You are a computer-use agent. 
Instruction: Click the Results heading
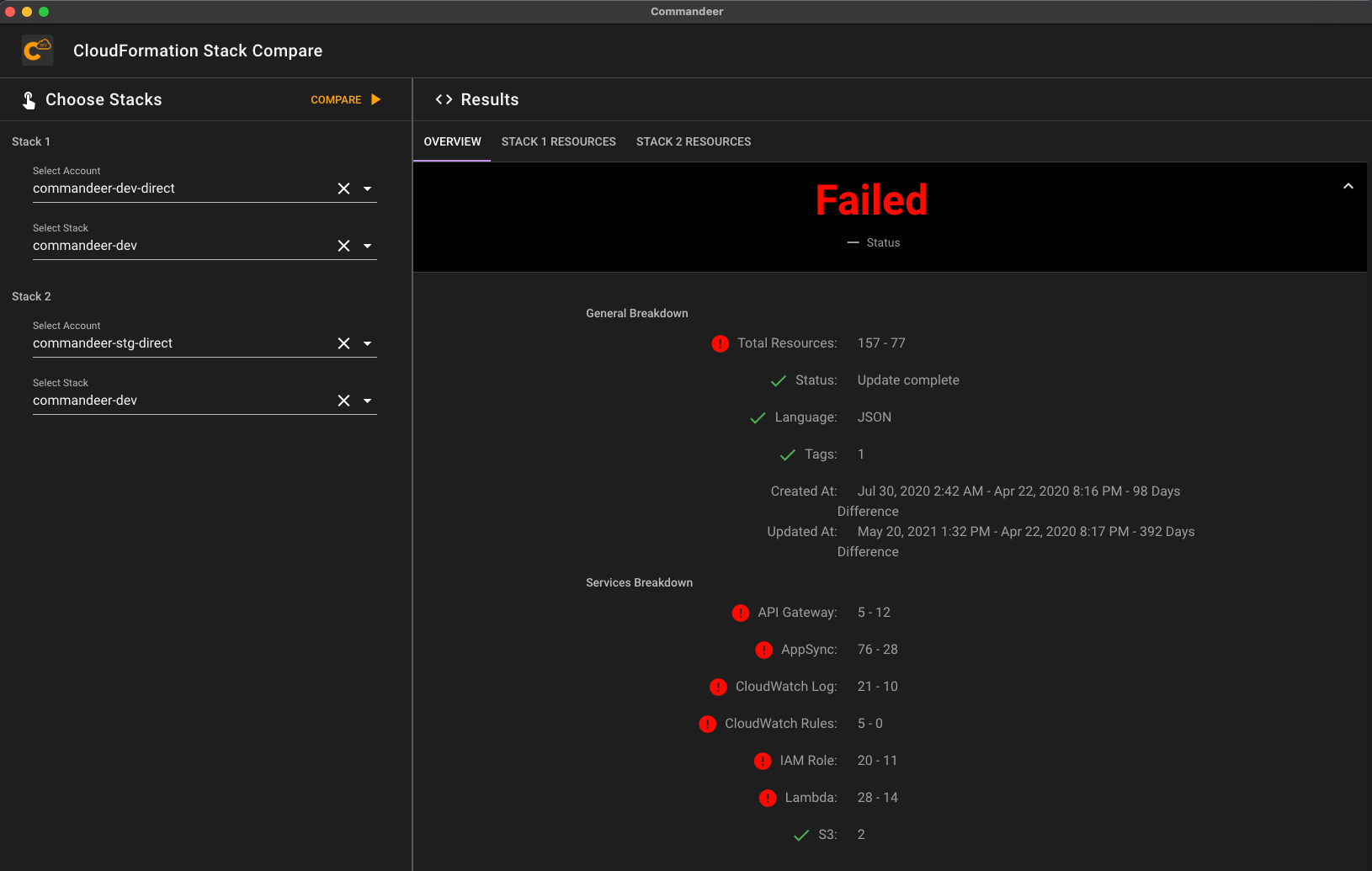[x=490, y=99]
